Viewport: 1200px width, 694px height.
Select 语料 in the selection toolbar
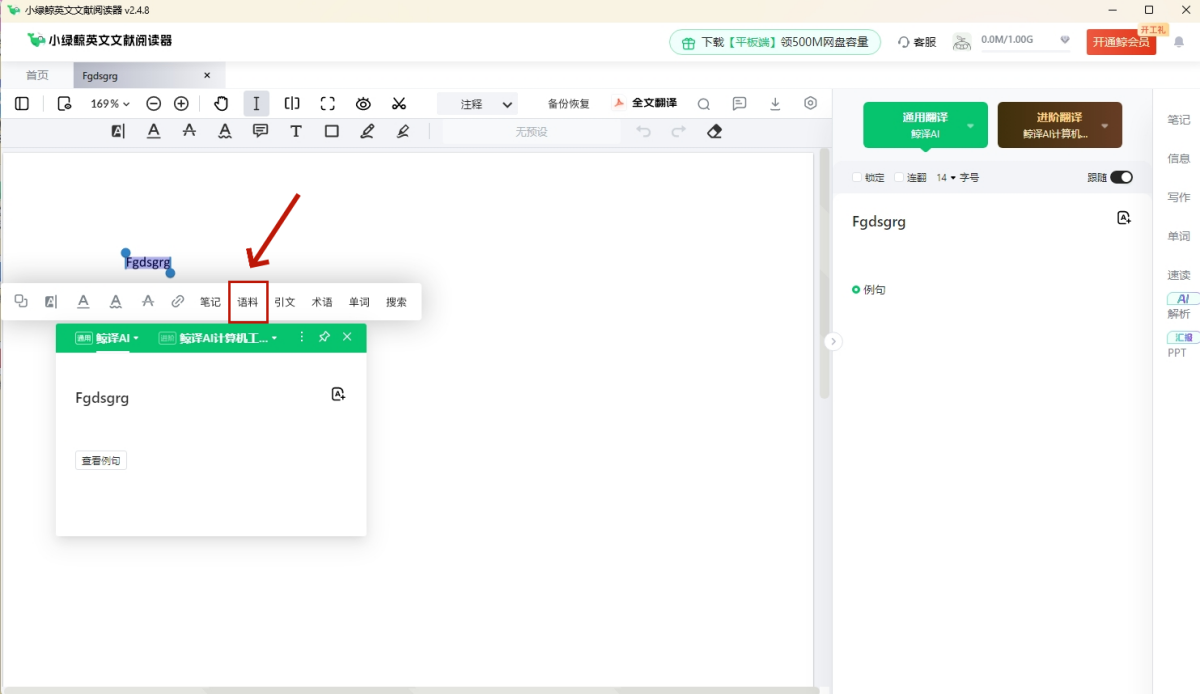coord(248,301)
